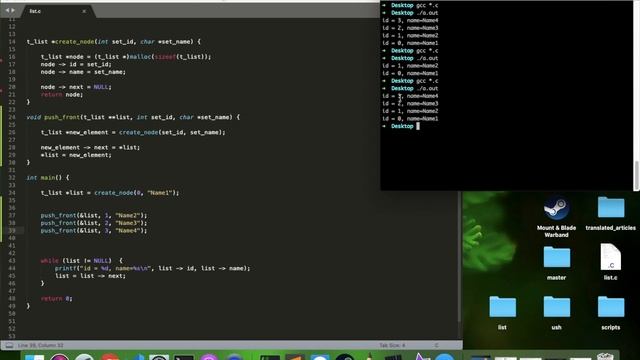The image size is (640, 360).
Task: Click the push_front function definition name
Action: 62,117
